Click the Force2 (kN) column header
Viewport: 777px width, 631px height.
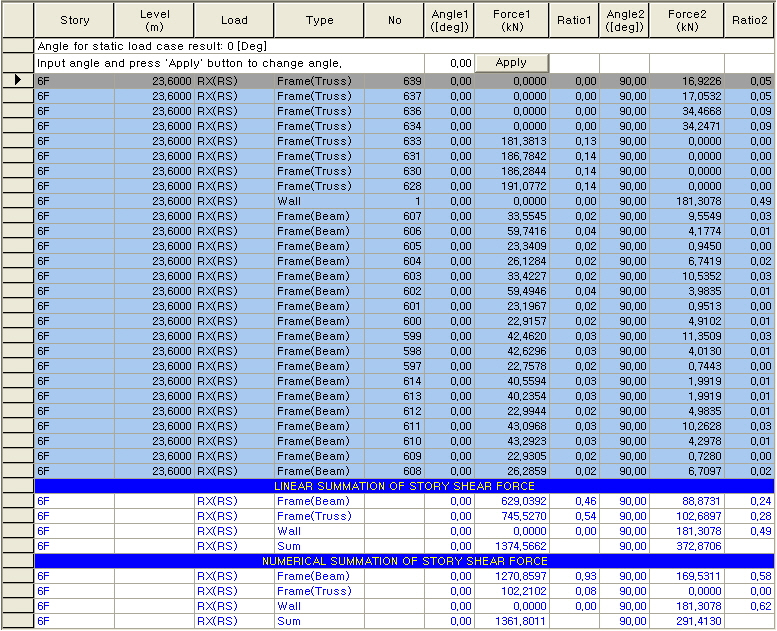[x=687, y=20]
